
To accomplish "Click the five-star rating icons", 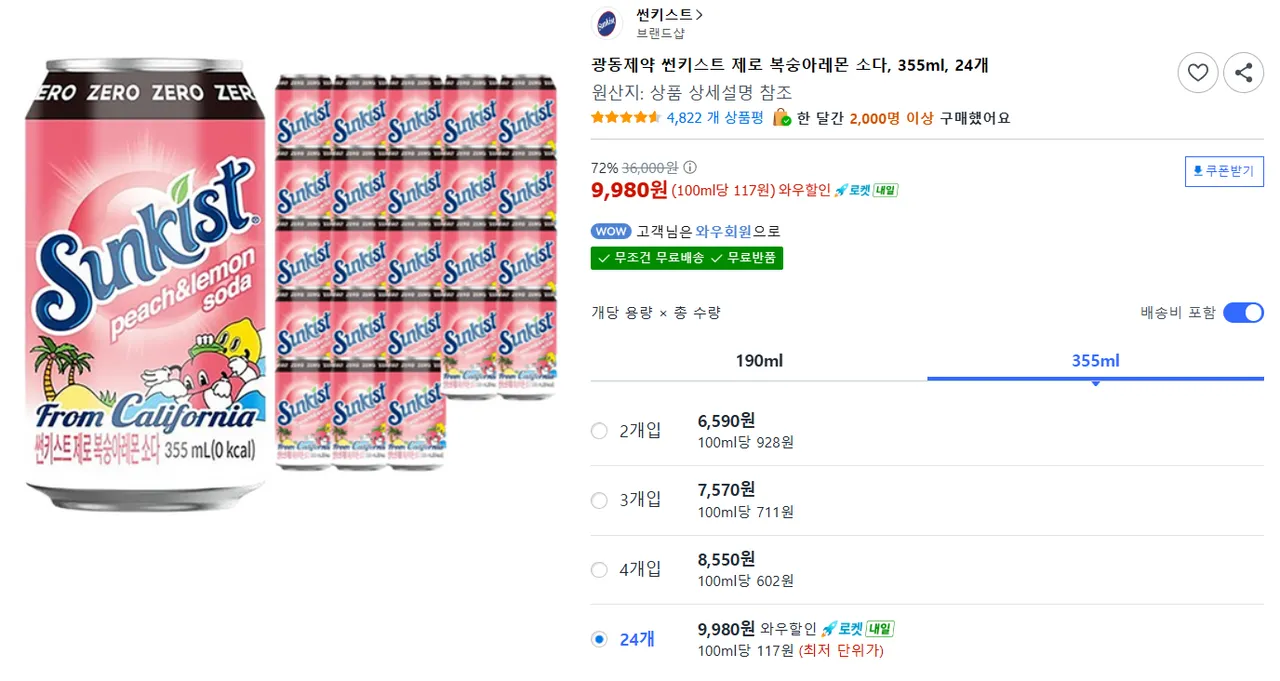I will pyautogui.click(x=625, y=118).
